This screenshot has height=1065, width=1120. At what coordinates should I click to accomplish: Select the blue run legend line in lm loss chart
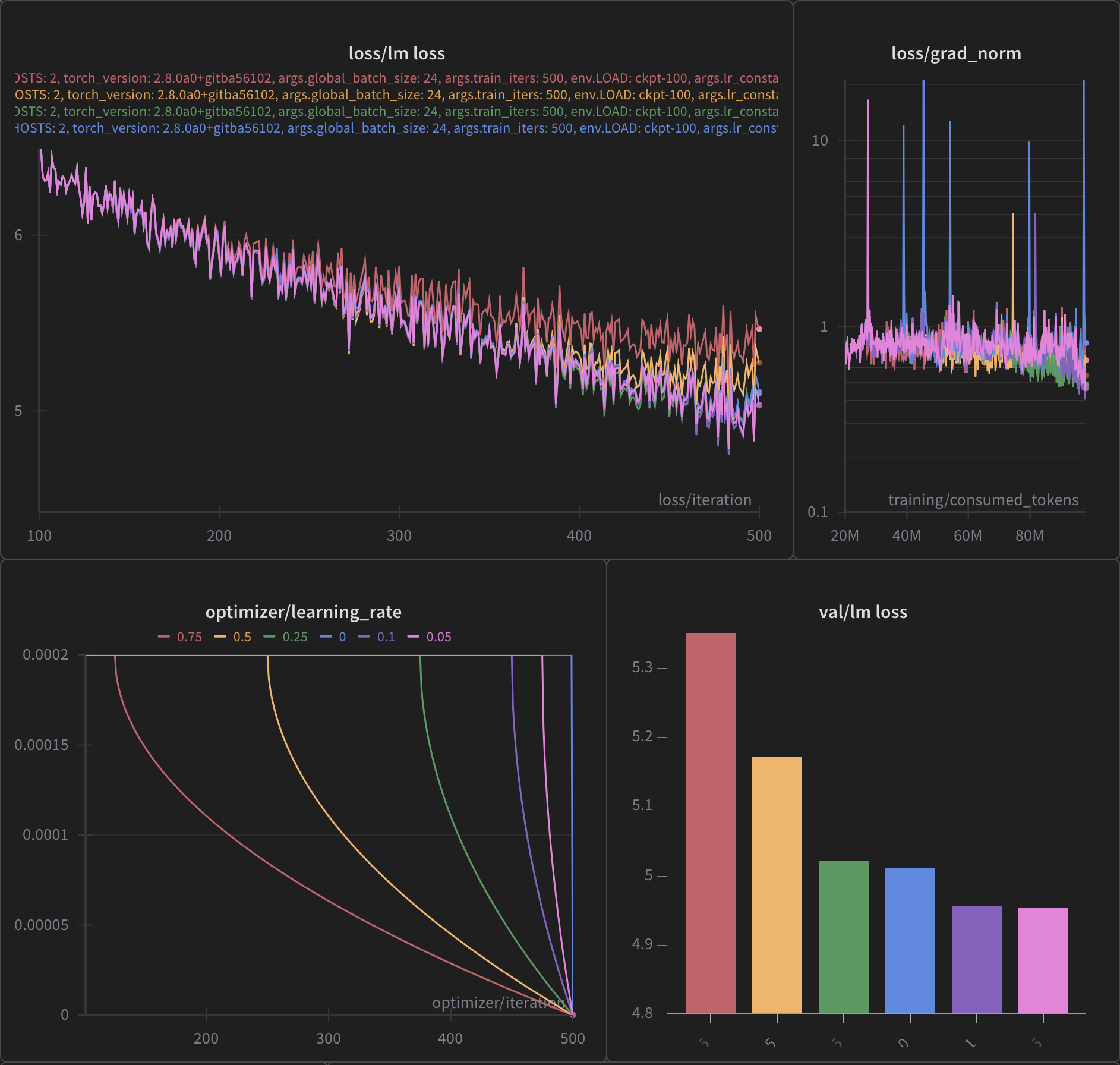[396, 128]
